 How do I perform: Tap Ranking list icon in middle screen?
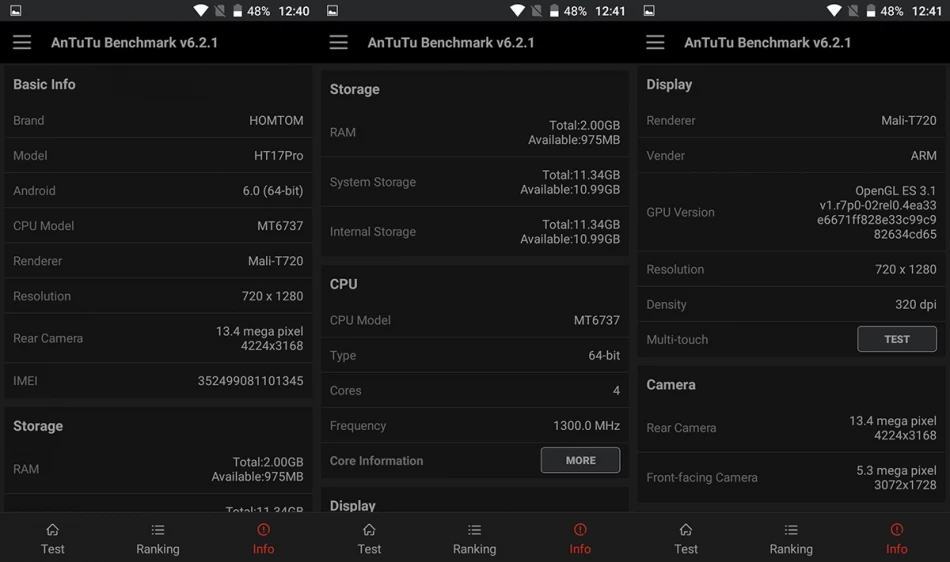point(474,530)
